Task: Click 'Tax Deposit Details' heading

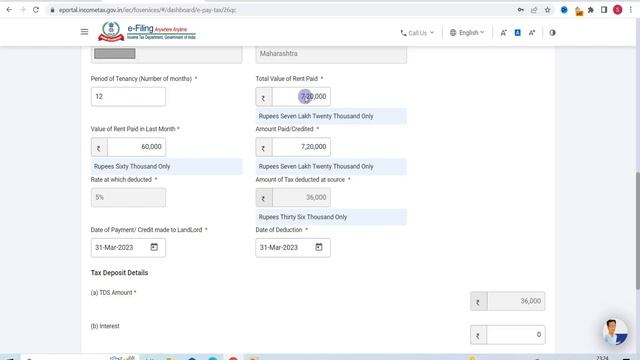Action: [119, 273]
